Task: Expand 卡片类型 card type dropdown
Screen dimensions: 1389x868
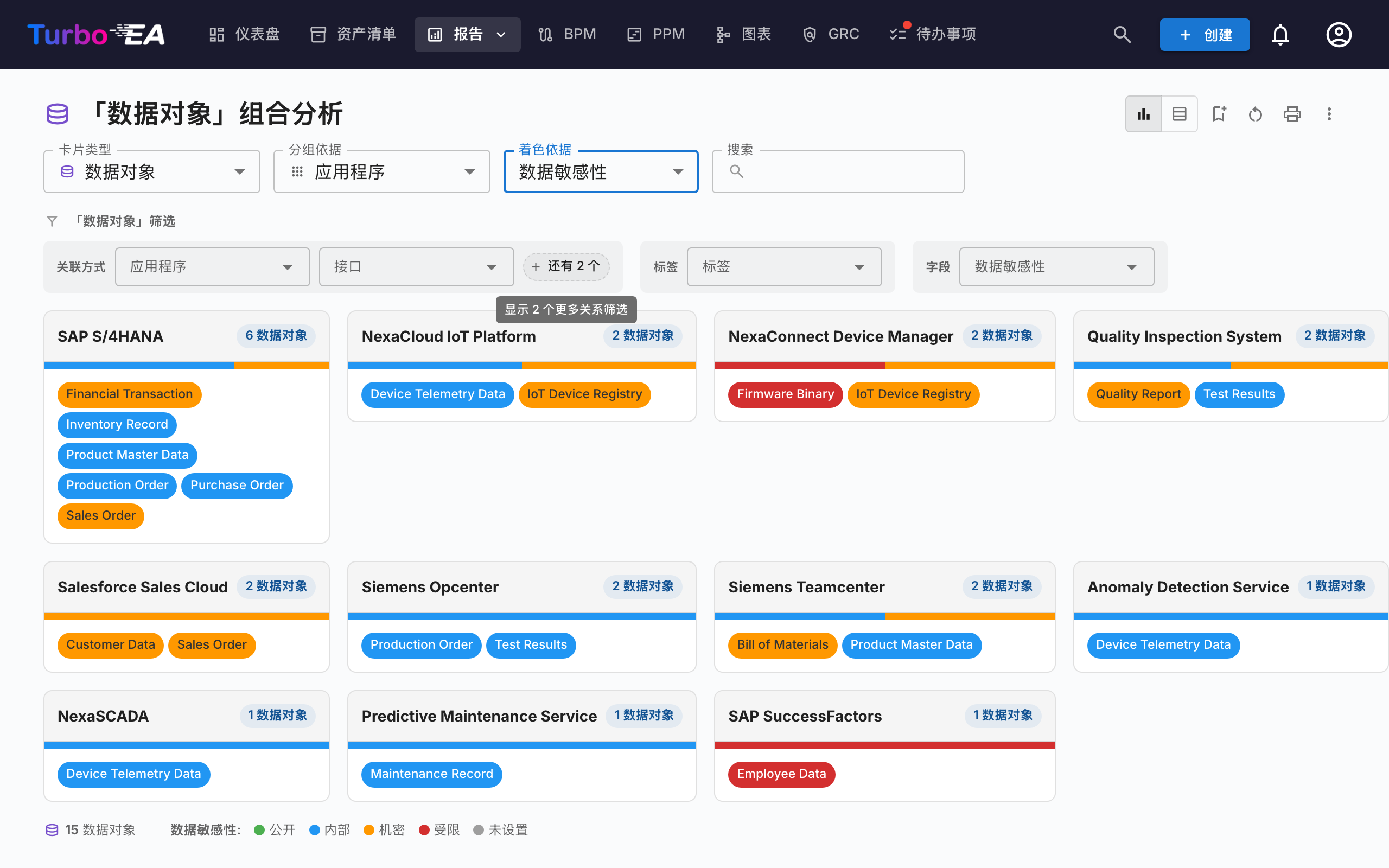Action: [x=151, y=171]
